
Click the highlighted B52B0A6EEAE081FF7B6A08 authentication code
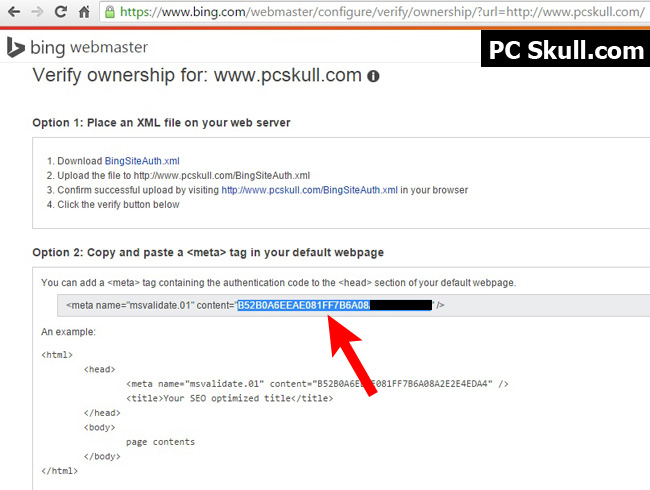pos(302,304)
